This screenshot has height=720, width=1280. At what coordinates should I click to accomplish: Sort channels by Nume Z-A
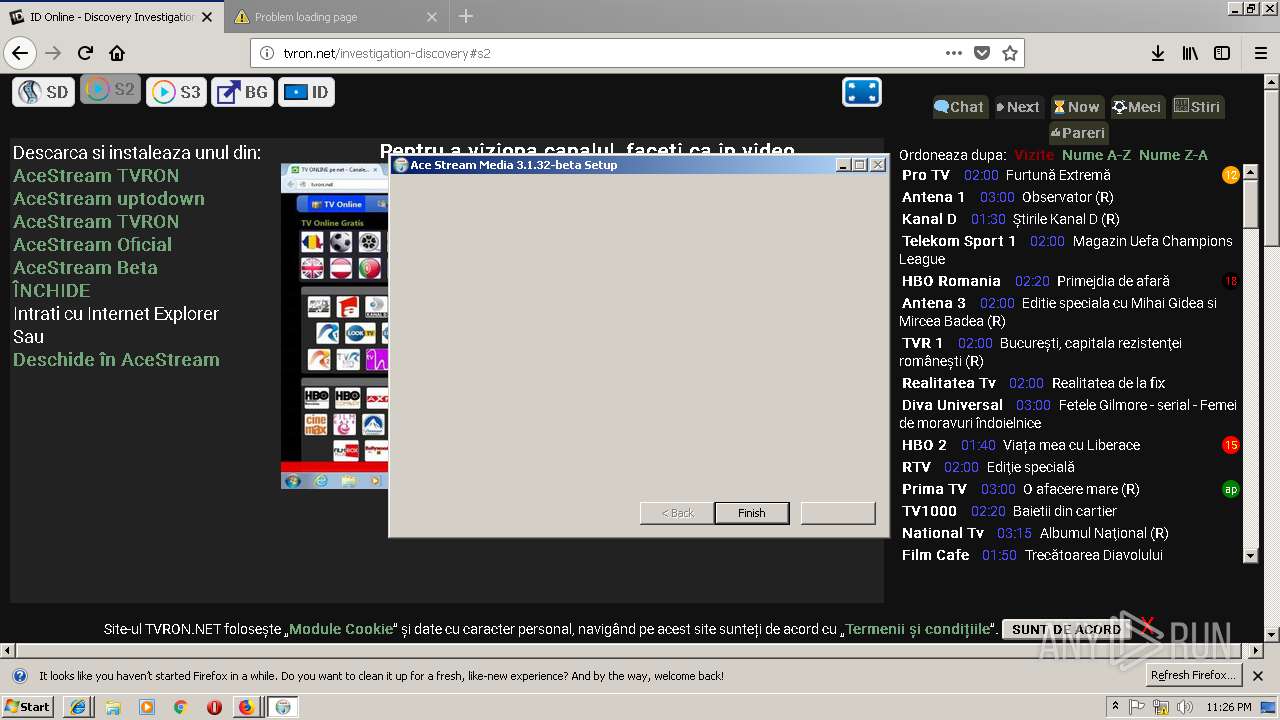(x=1173, y=155)
